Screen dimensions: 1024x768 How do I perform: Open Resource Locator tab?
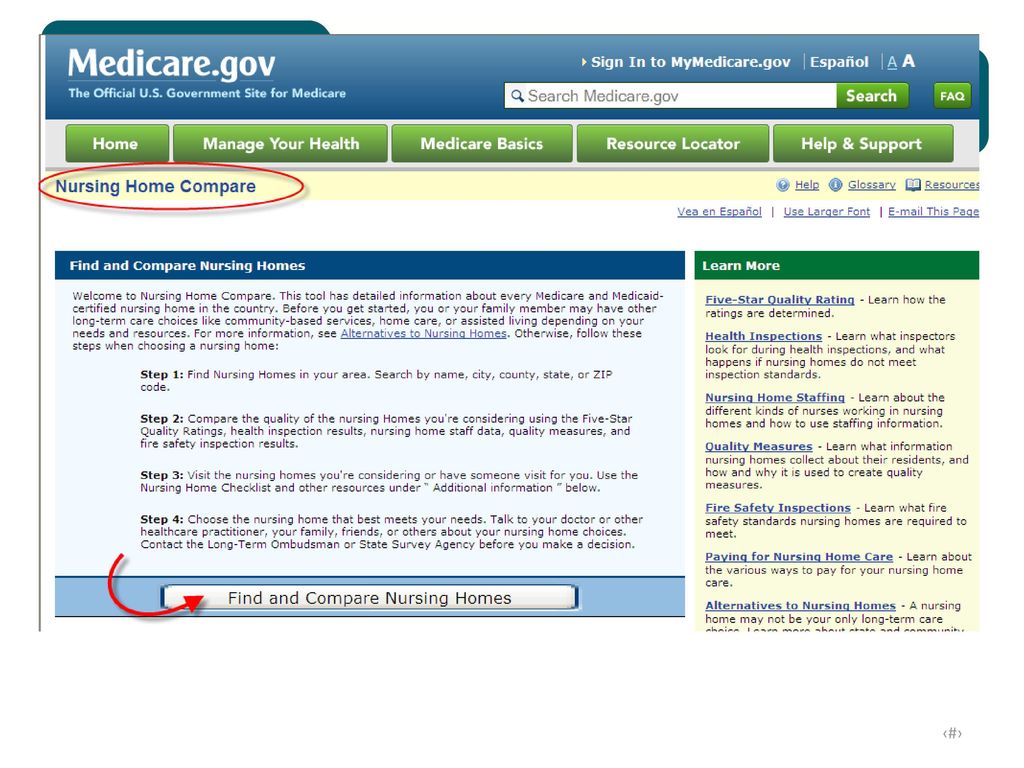(673, 143)
